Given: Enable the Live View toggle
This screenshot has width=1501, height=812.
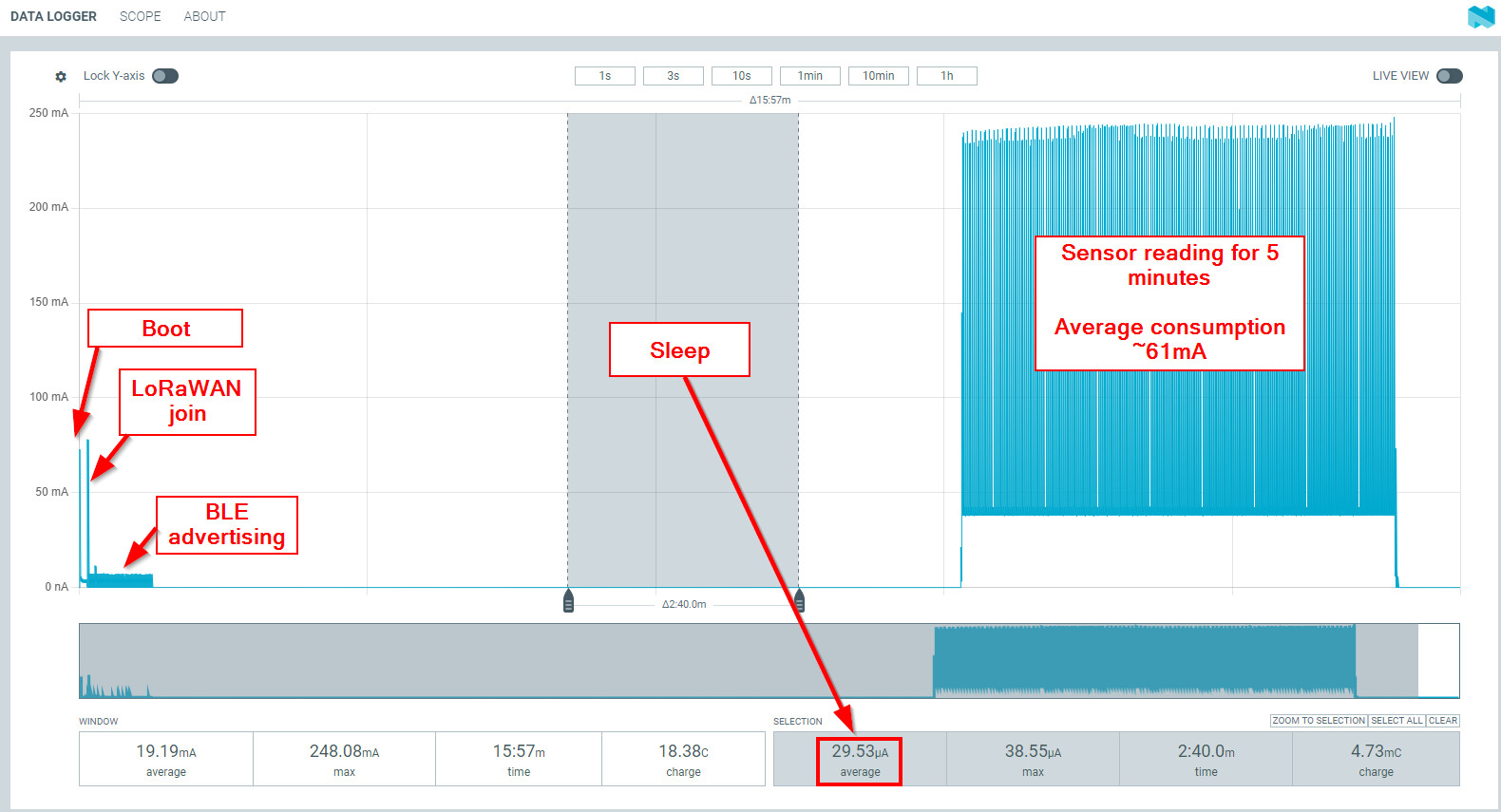Looking at the screenshot, I should [1449, 76].
